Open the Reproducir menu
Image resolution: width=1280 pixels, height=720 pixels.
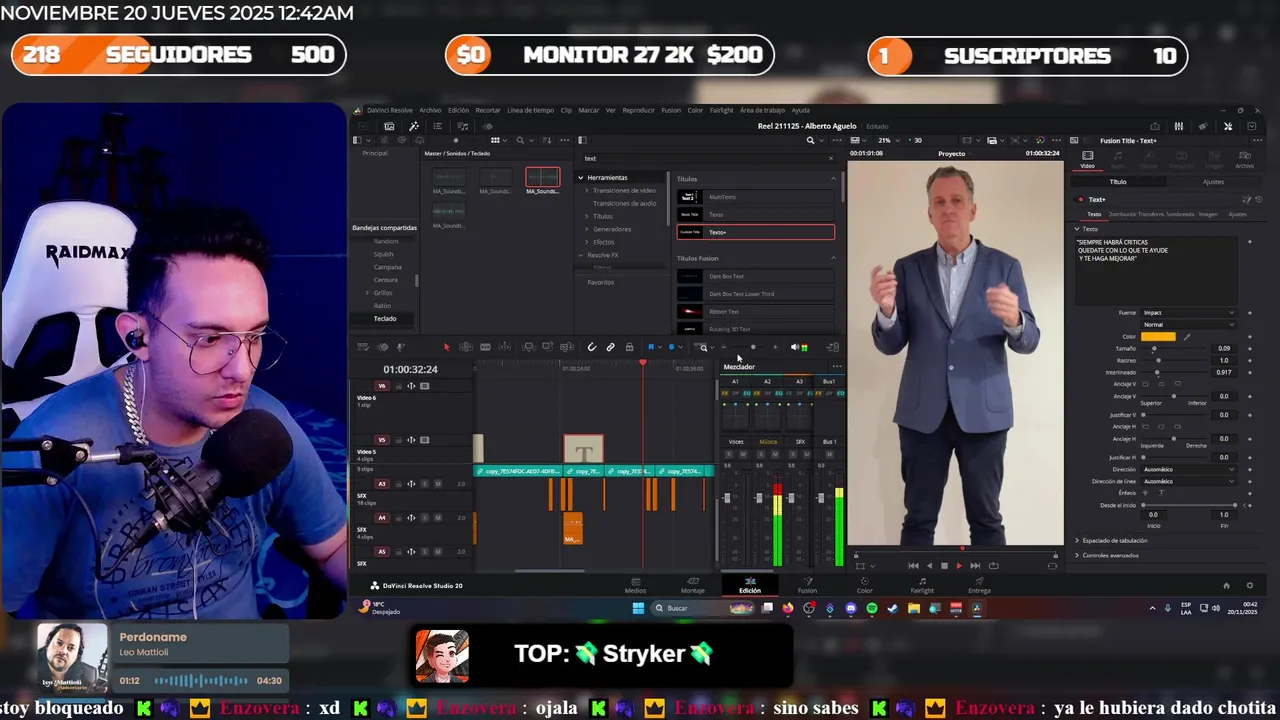pyautogui.click(x=638, y=110)
